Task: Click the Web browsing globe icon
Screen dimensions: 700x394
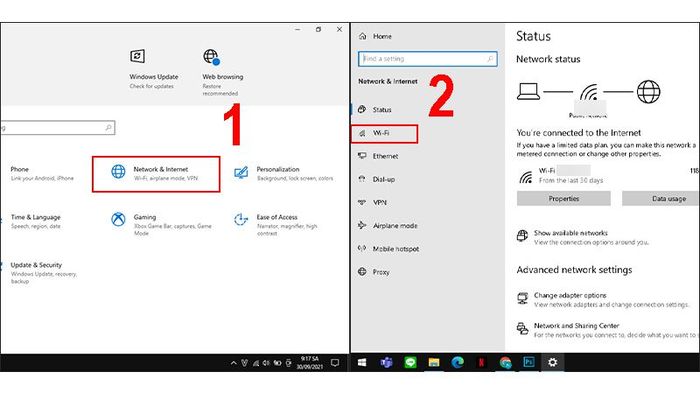Action: coord(211,57)
